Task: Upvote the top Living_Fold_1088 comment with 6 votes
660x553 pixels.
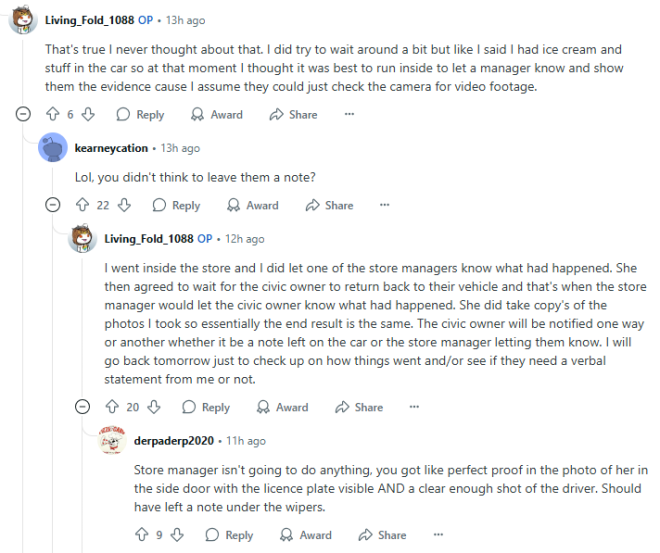Action: (x=54, y=115)
